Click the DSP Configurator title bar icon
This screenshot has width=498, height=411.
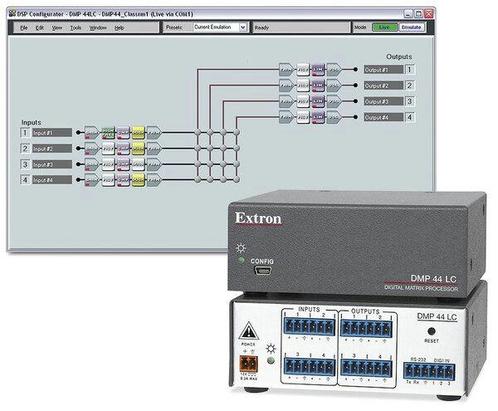click(12, 14)
